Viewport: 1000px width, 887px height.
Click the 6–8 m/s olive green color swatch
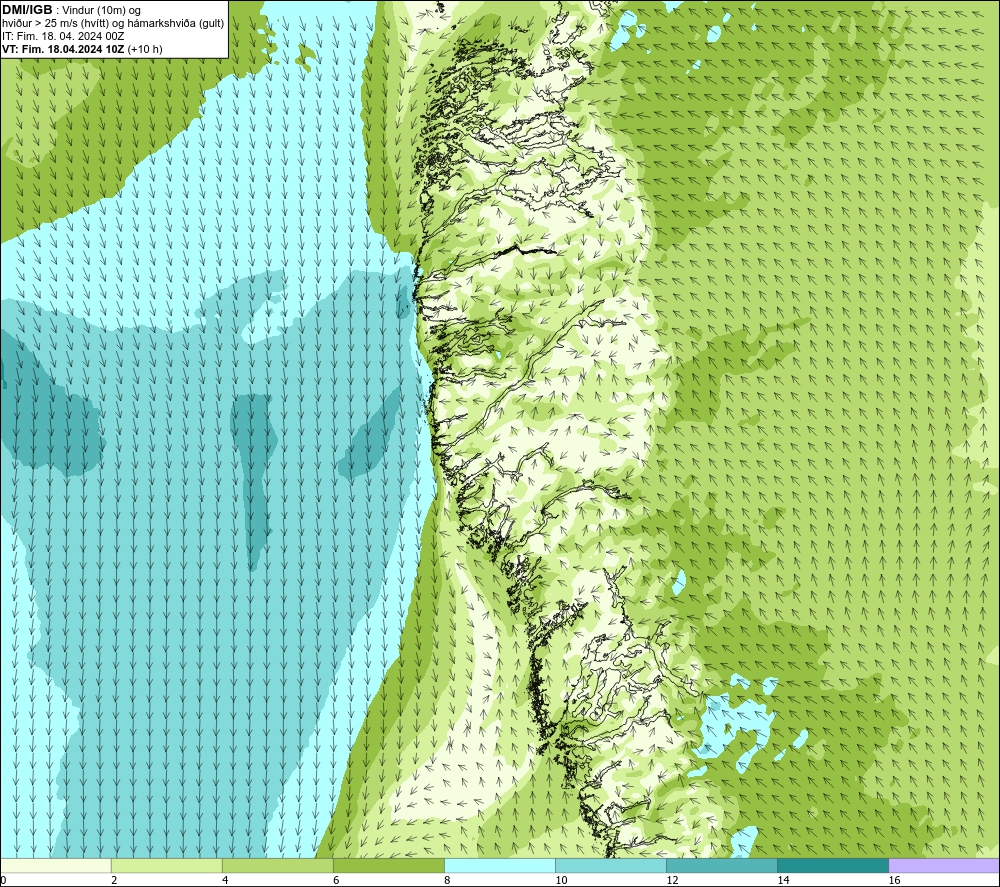point(389,865)
